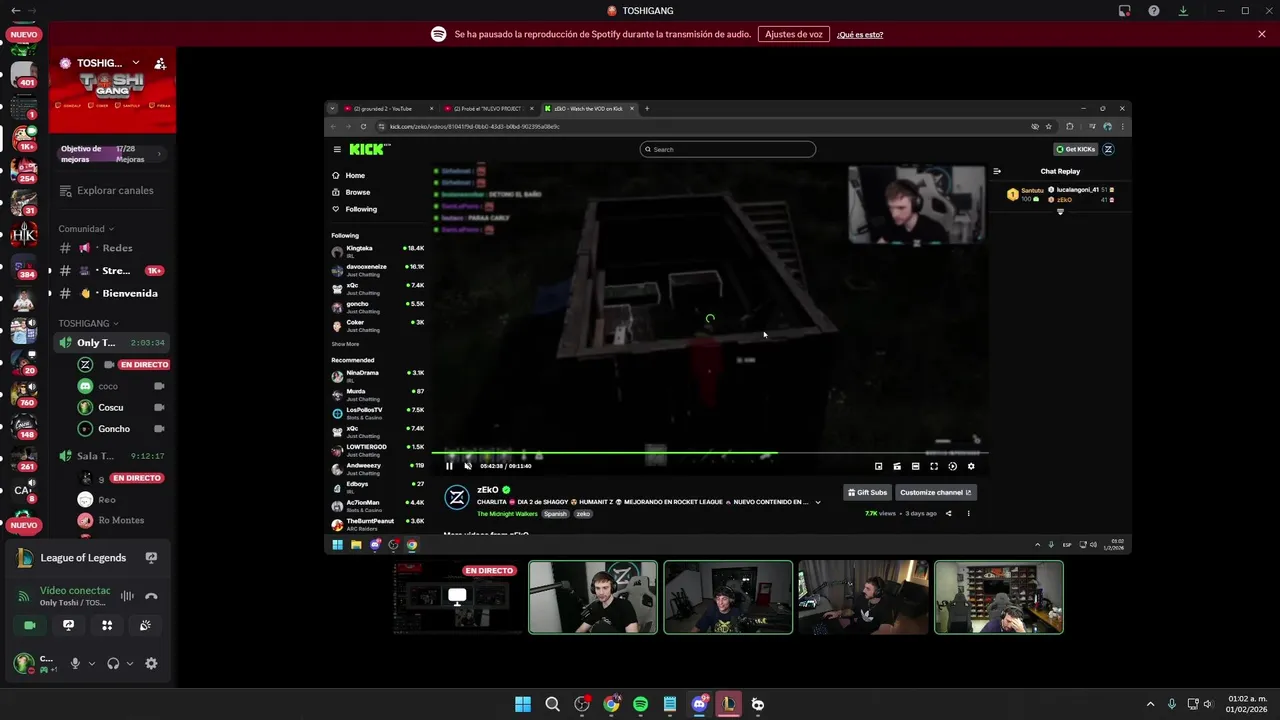Viewport: 1280px width, 720px height.
Task: Click the Chrome icon in the taskbar
Action: coord(611,704)
